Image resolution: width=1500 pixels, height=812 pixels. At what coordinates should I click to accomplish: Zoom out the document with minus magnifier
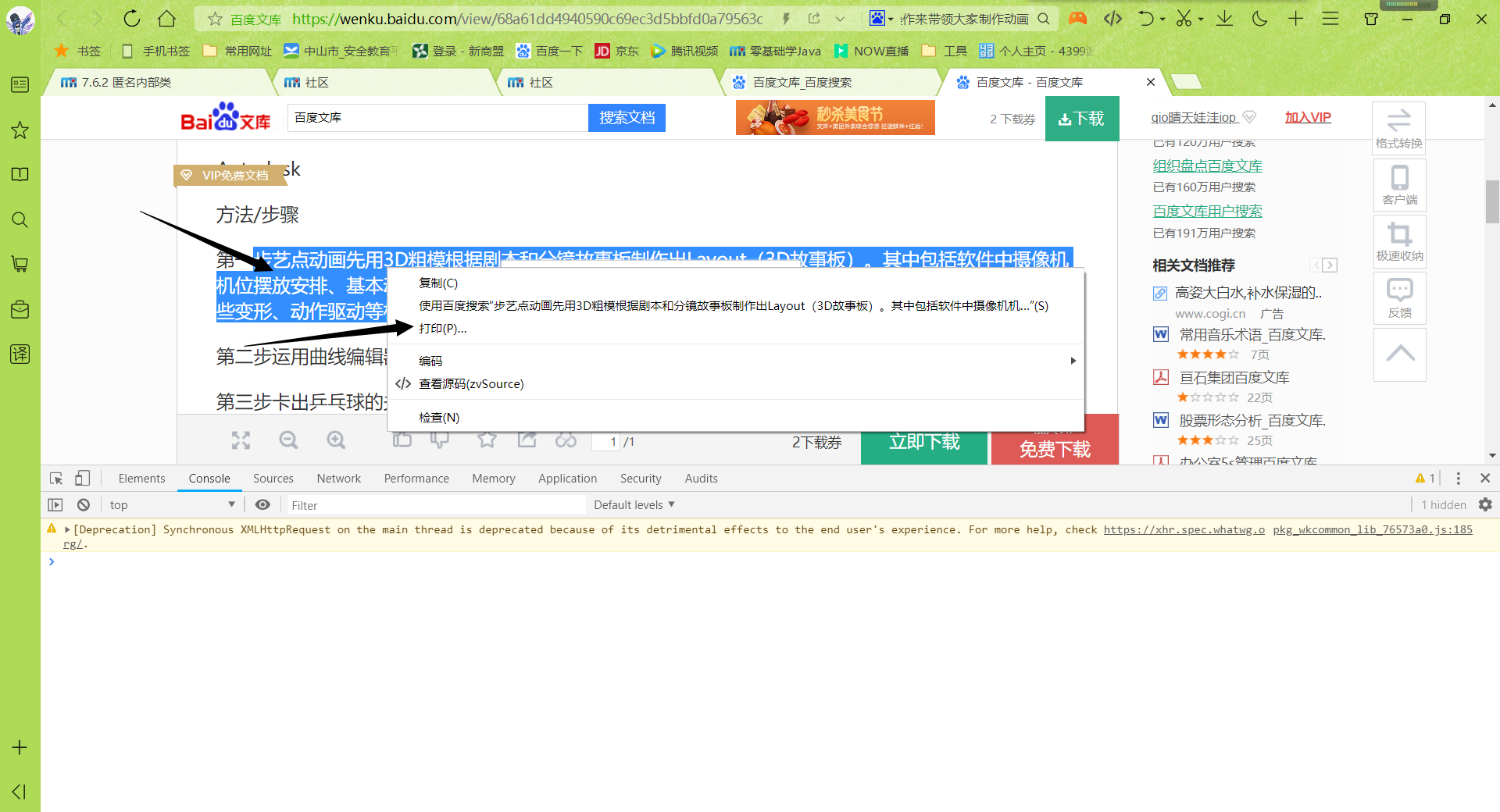(288, 440)
